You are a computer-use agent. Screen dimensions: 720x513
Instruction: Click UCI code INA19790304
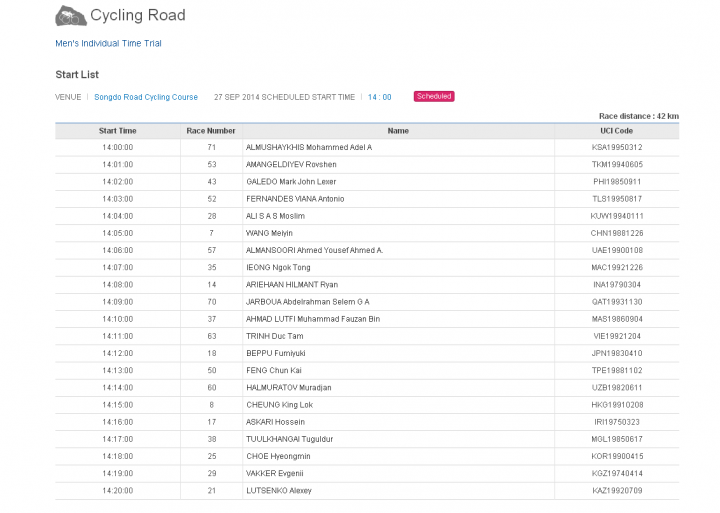click(617, 285)
